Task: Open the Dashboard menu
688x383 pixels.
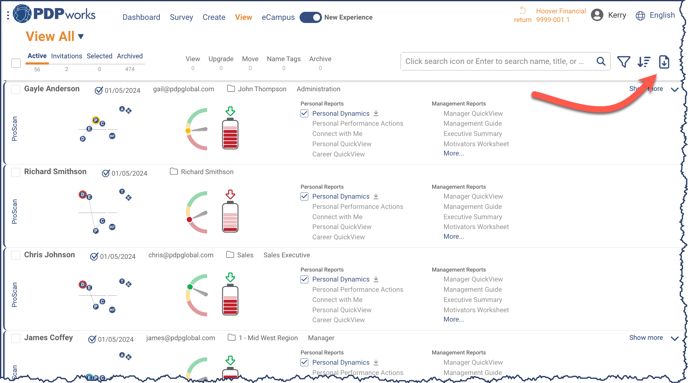Action: point(141,17)
